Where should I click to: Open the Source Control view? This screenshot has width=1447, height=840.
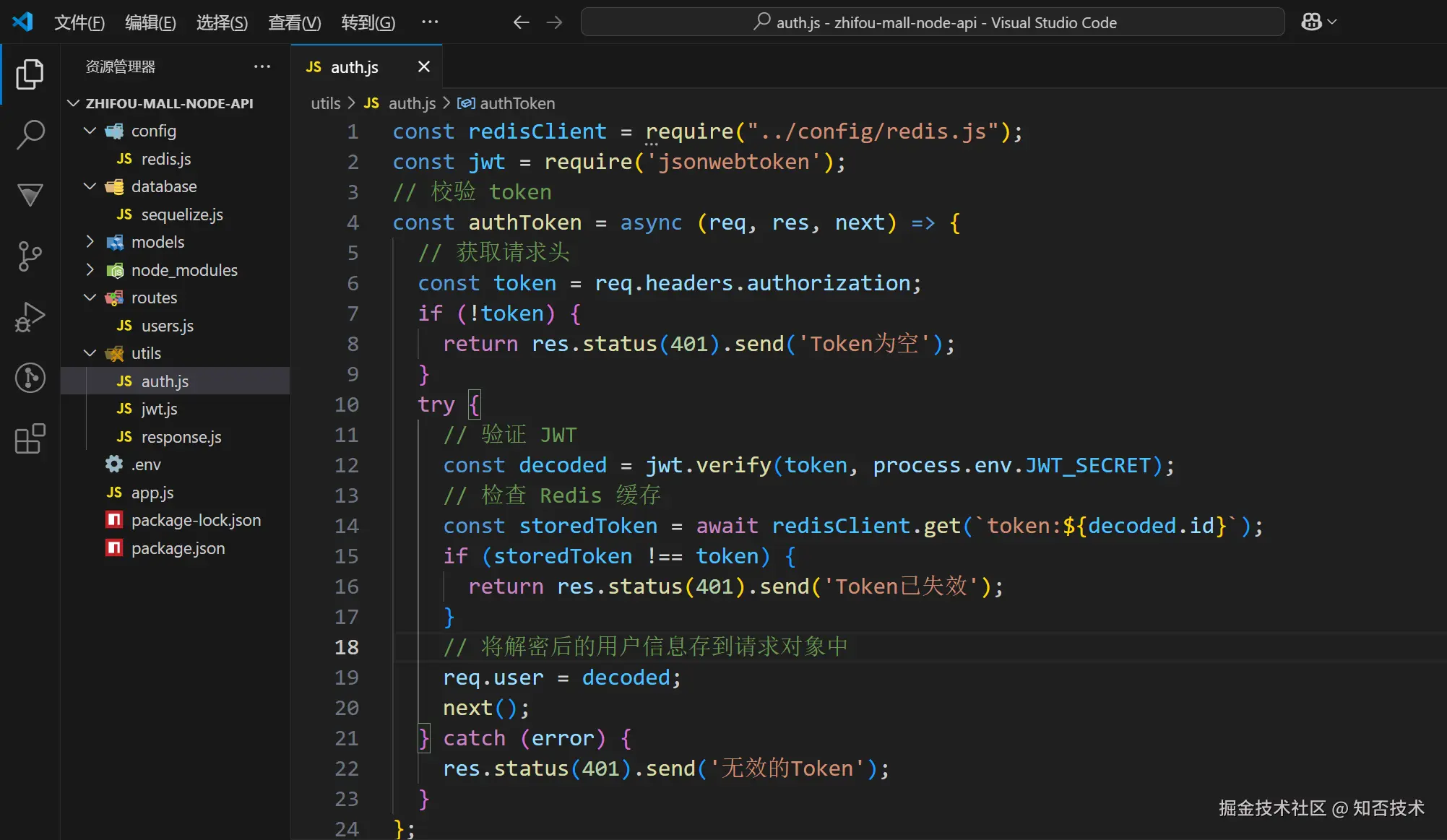[x=30, y=256]
